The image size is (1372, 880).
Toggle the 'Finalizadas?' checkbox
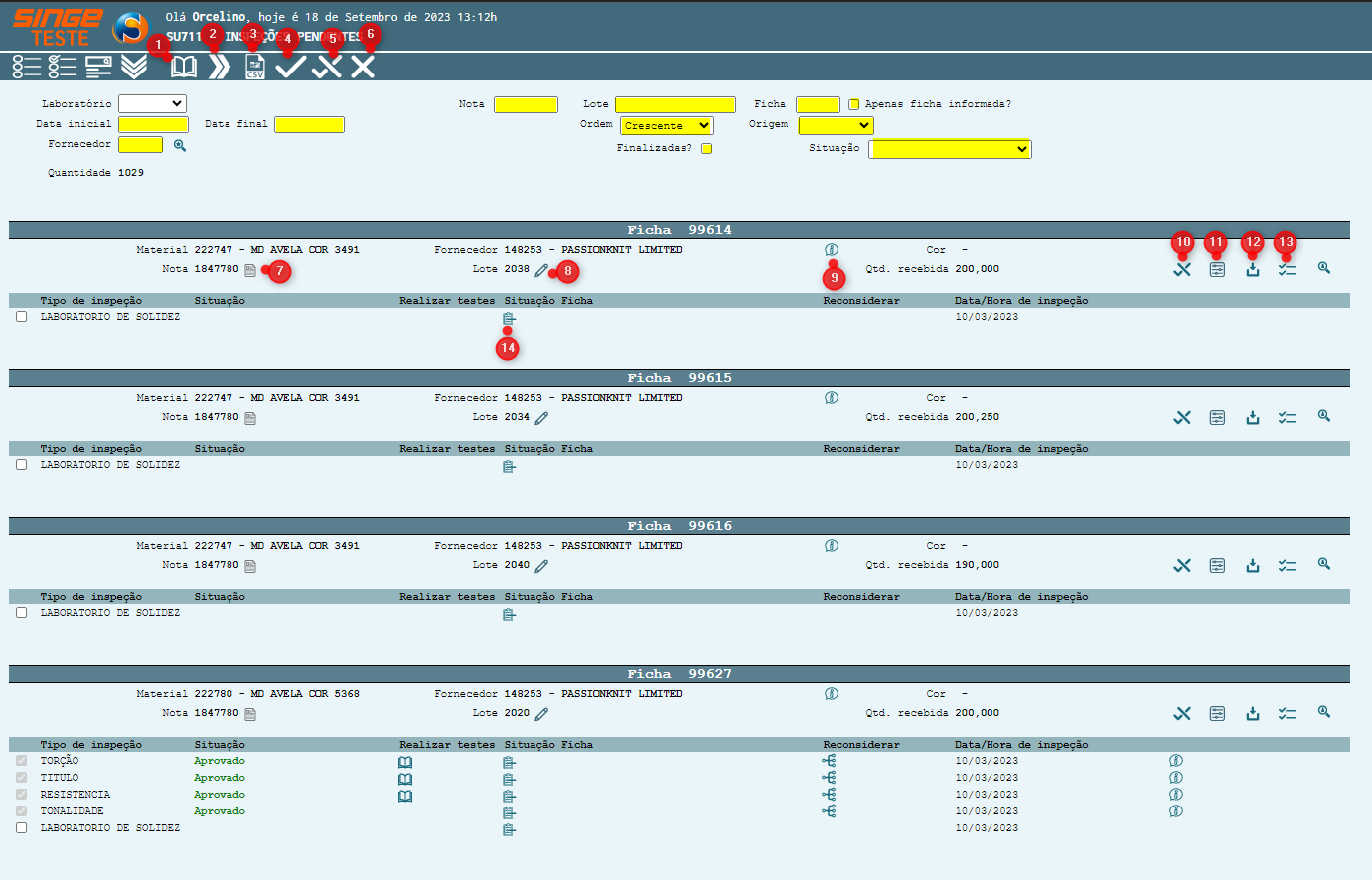point(707,148)
